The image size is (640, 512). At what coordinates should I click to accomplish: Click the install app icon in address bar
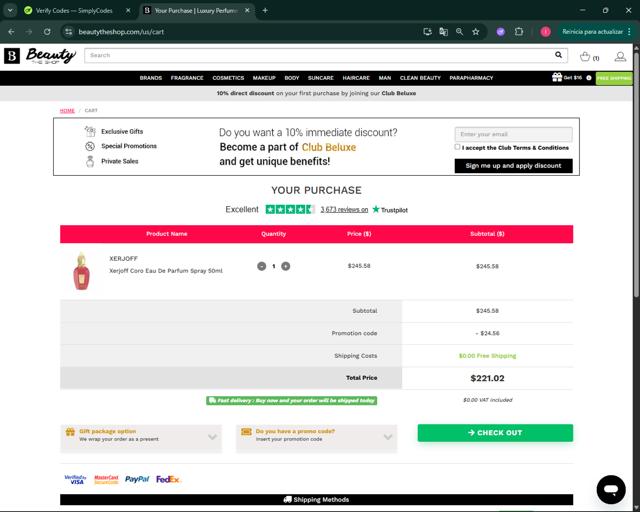[x=428, y=31]
